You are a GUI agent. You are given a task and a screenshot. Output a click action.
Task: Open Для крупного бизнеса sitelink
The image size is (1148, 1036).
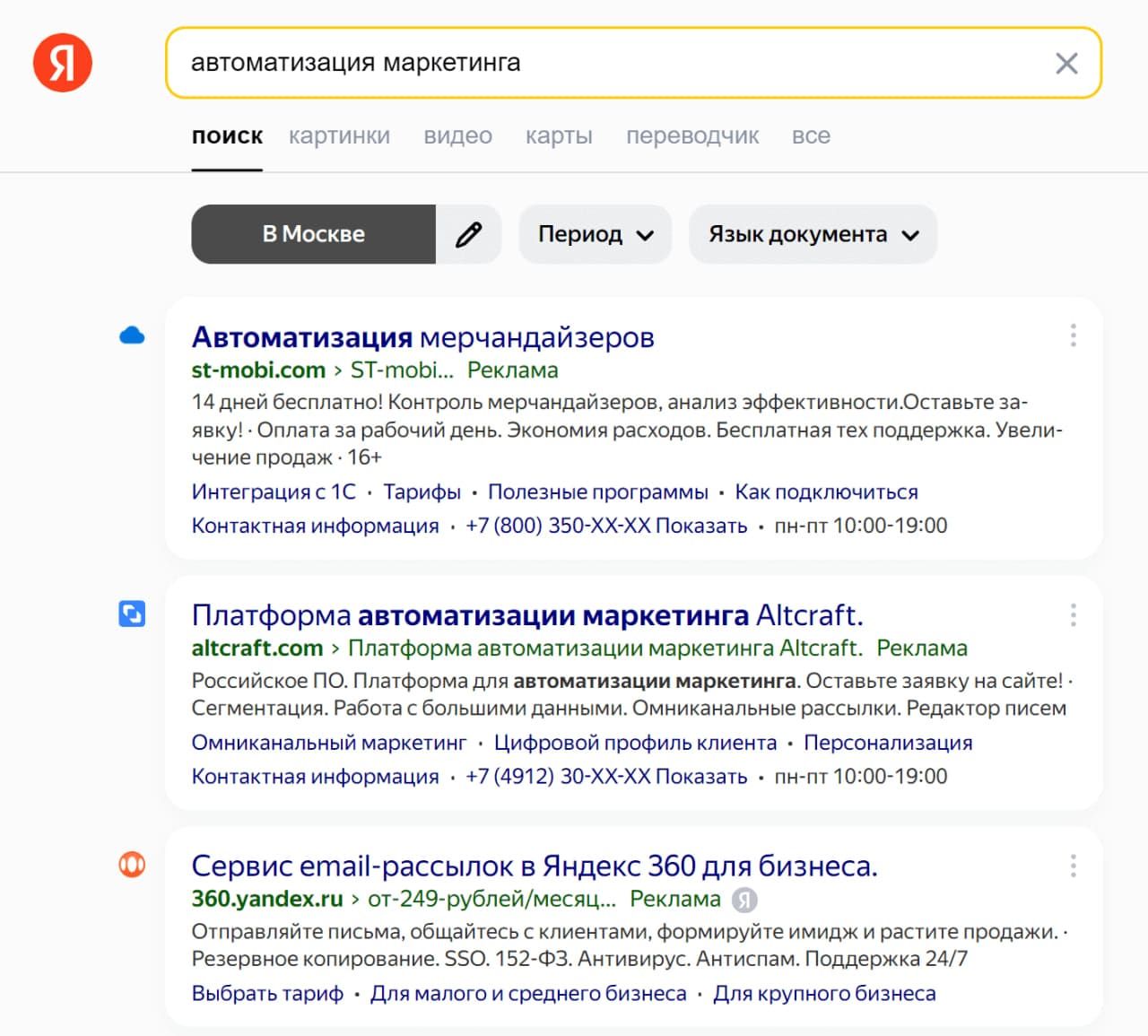[x=824, y=994]
